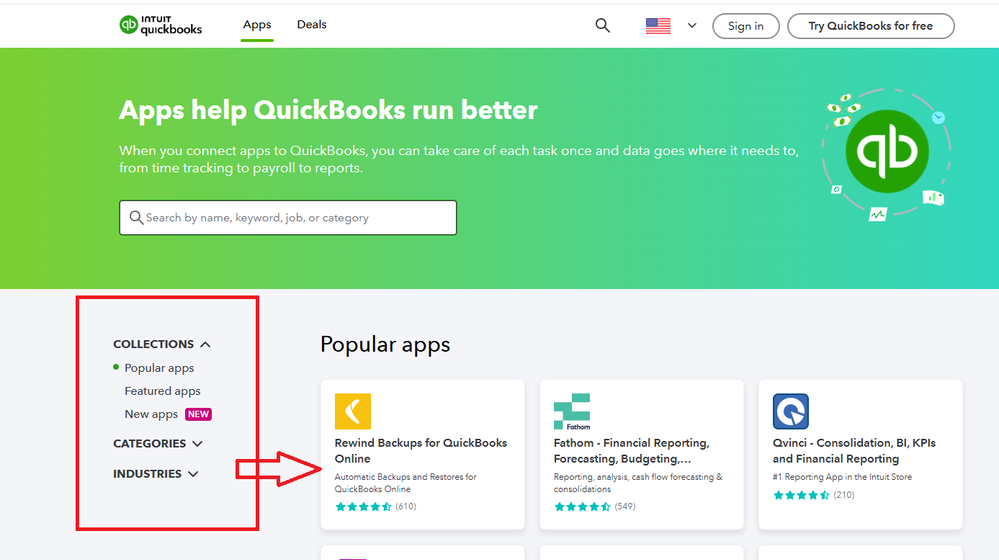Switch to the Apps tab
This screenshot has width=999, height=560.
pos(257,25)
